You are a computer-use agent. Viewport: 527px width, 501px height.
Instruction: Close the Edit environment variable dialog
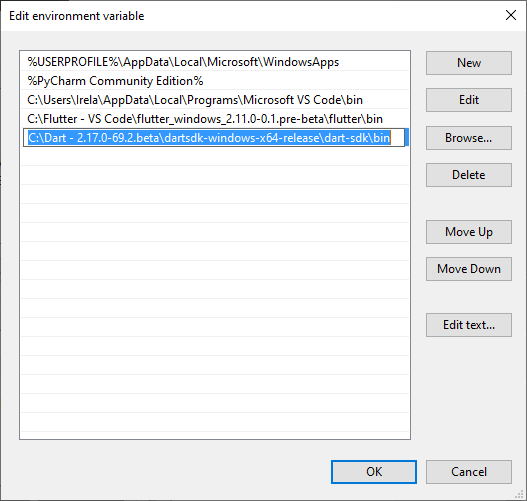(511, 15)
